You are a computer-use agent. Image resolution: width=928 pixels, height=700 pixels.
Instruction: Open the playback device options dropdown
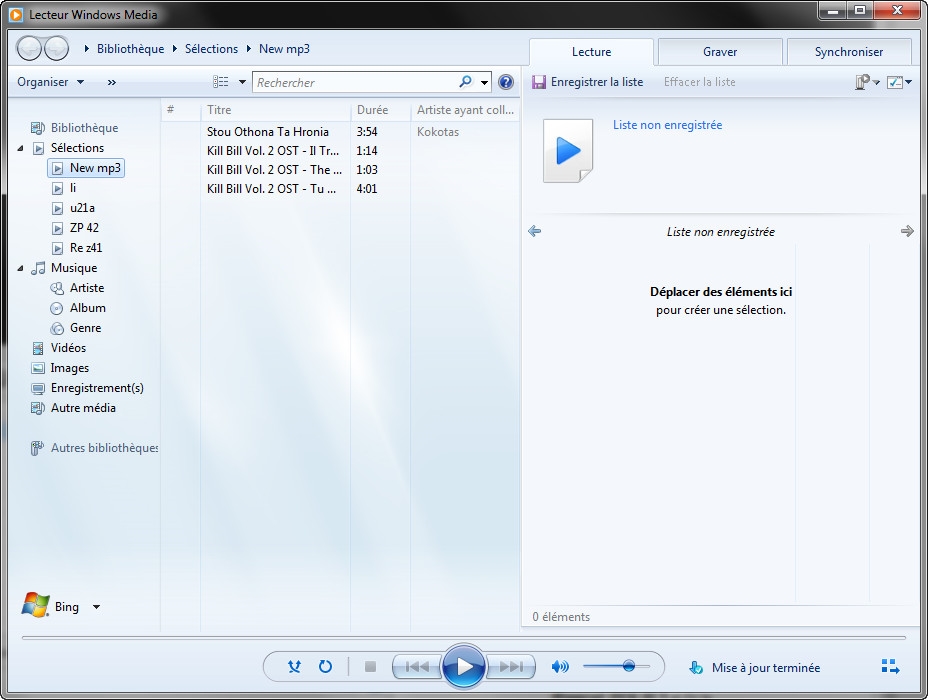867,82
